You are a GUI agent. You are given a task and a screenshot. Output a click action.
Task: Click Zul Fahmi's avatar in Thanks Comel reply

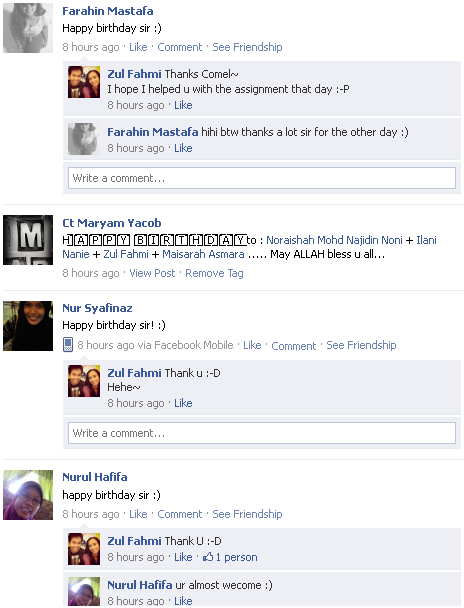[x=84, y=82]
